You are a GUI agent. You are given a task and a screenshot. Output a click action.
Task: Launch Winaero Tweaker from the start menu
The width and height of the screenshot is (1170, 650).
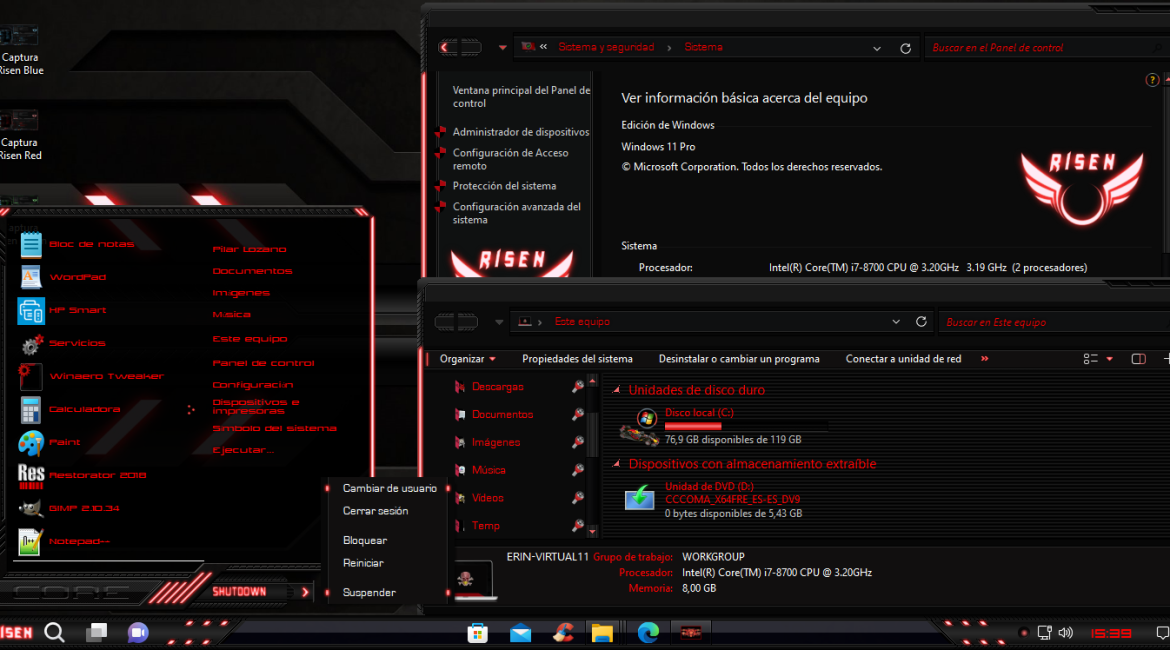pos(105,376)
